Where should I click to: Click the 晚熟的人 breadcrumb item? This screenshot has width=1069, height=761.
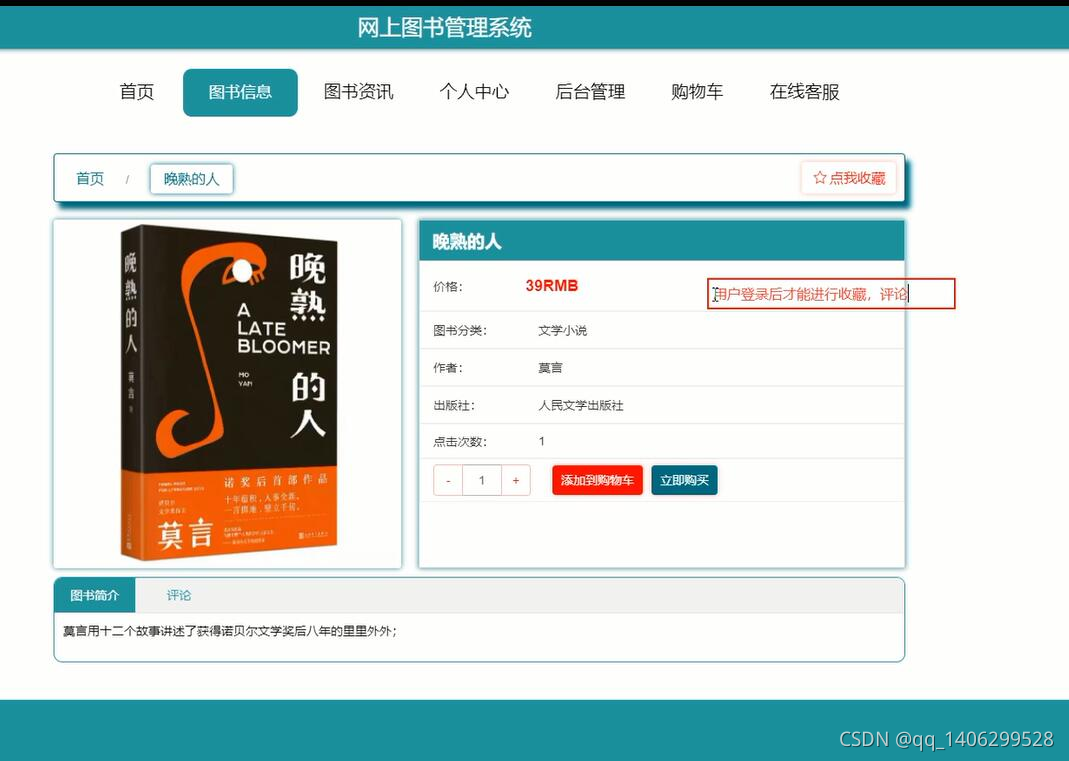click(x=192, y=179)
